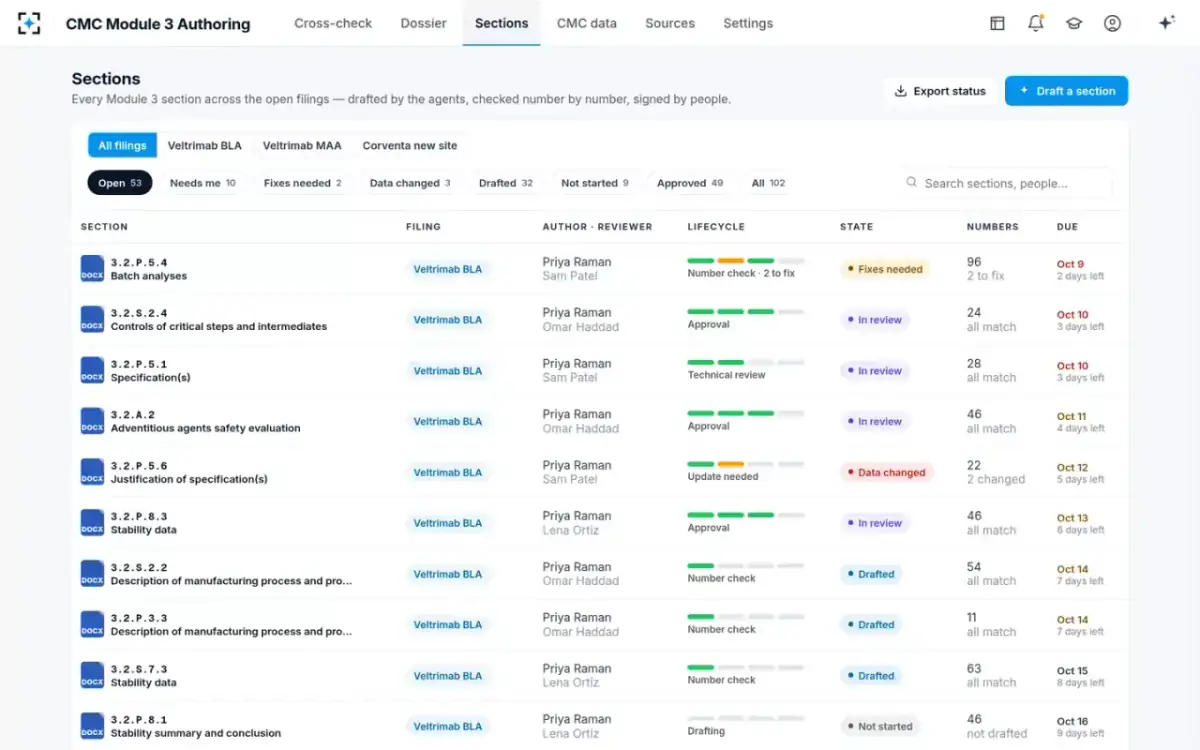The image size is (1200, 750).
Task: Click the DOCX icon for 3.2.S.7.3
Action: coord(92,676)
